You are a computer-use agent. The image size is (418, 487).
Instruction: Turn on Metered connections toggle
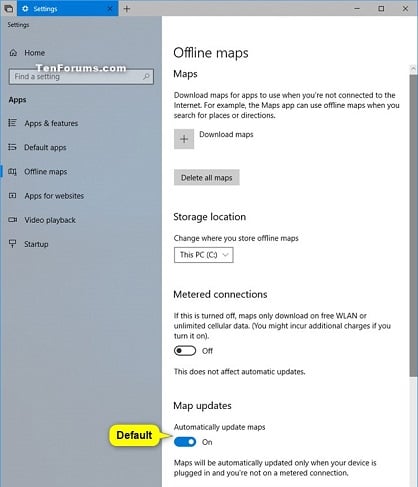click(185, 351)
